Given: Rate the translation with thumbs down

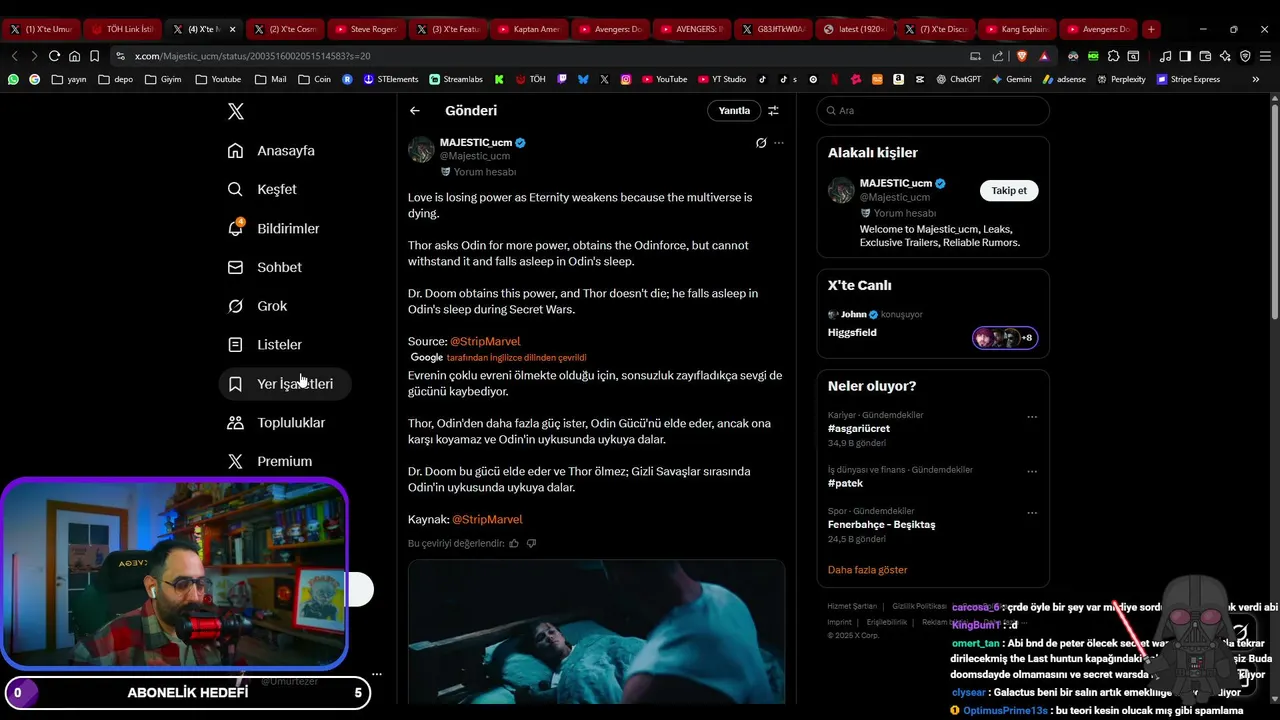Looking at the screenshot, I should pos(531,543).
